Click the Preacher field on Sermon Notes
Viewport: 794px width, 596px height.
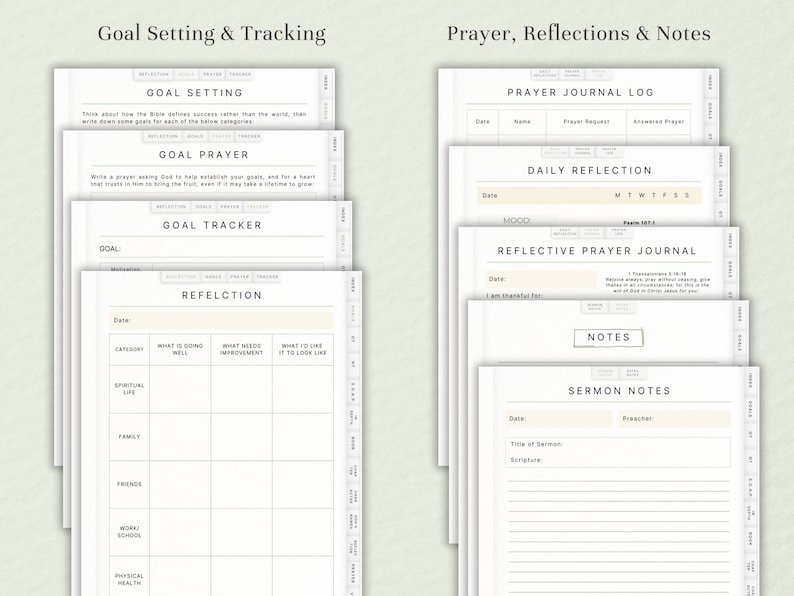coord(674,419)
